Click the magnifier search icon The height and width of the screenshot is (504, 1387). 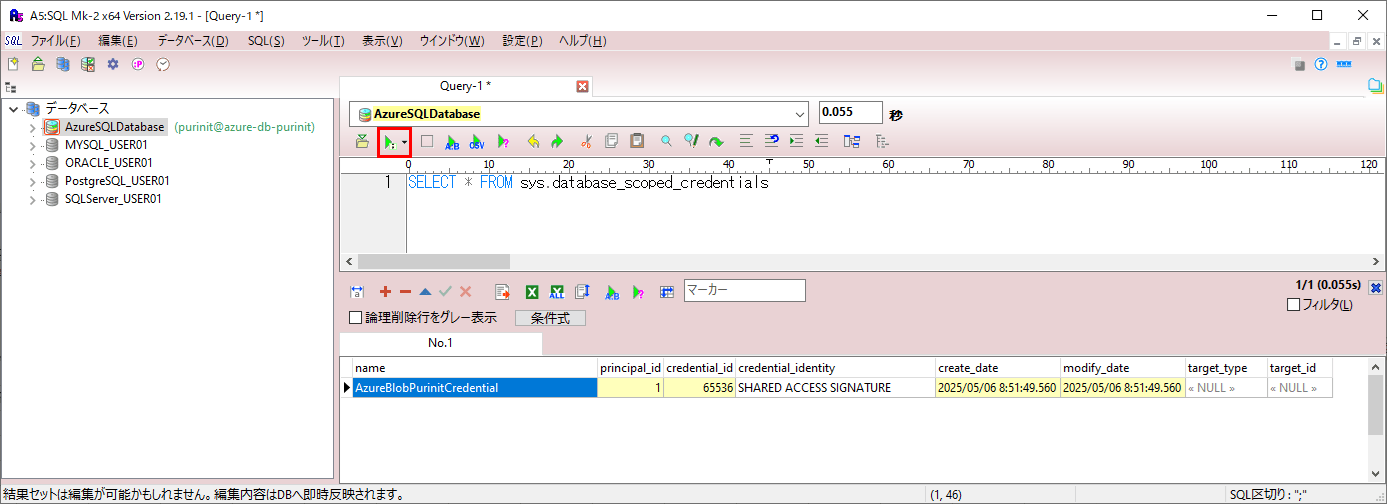click(x=666, y=142)
